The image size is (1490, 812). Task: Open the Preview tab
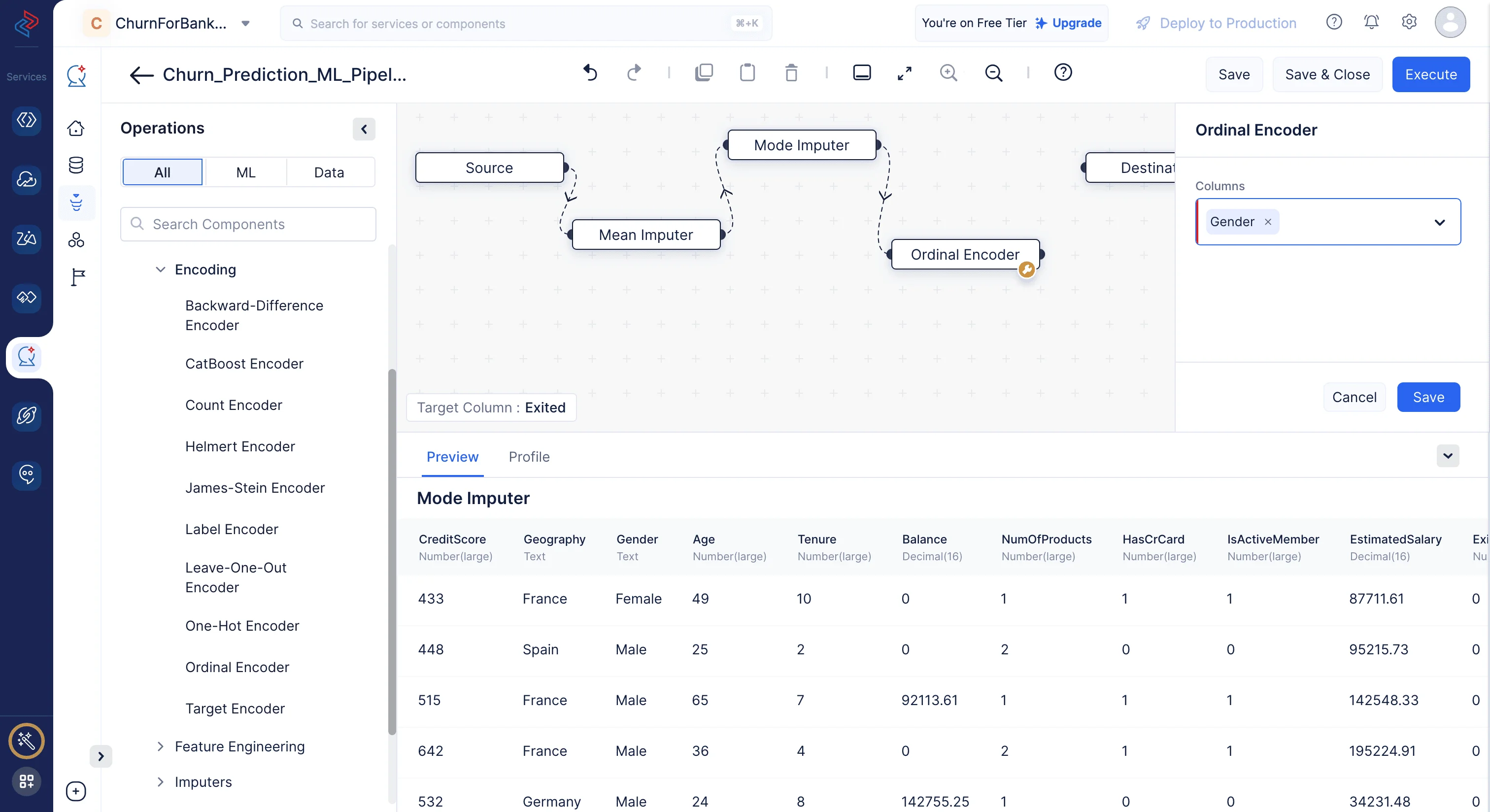452,457
